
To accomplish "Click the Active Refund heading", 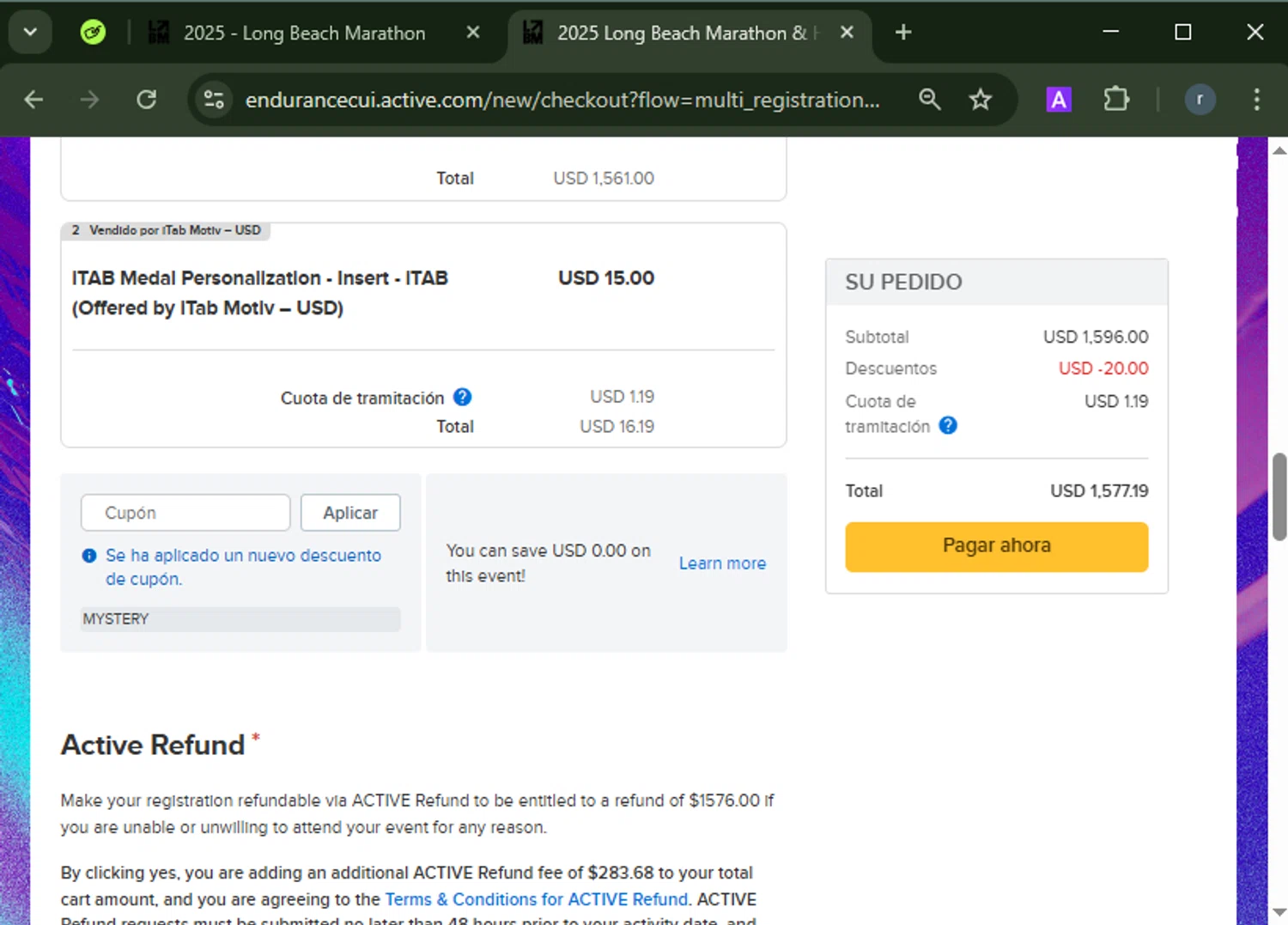I will 153,745.
